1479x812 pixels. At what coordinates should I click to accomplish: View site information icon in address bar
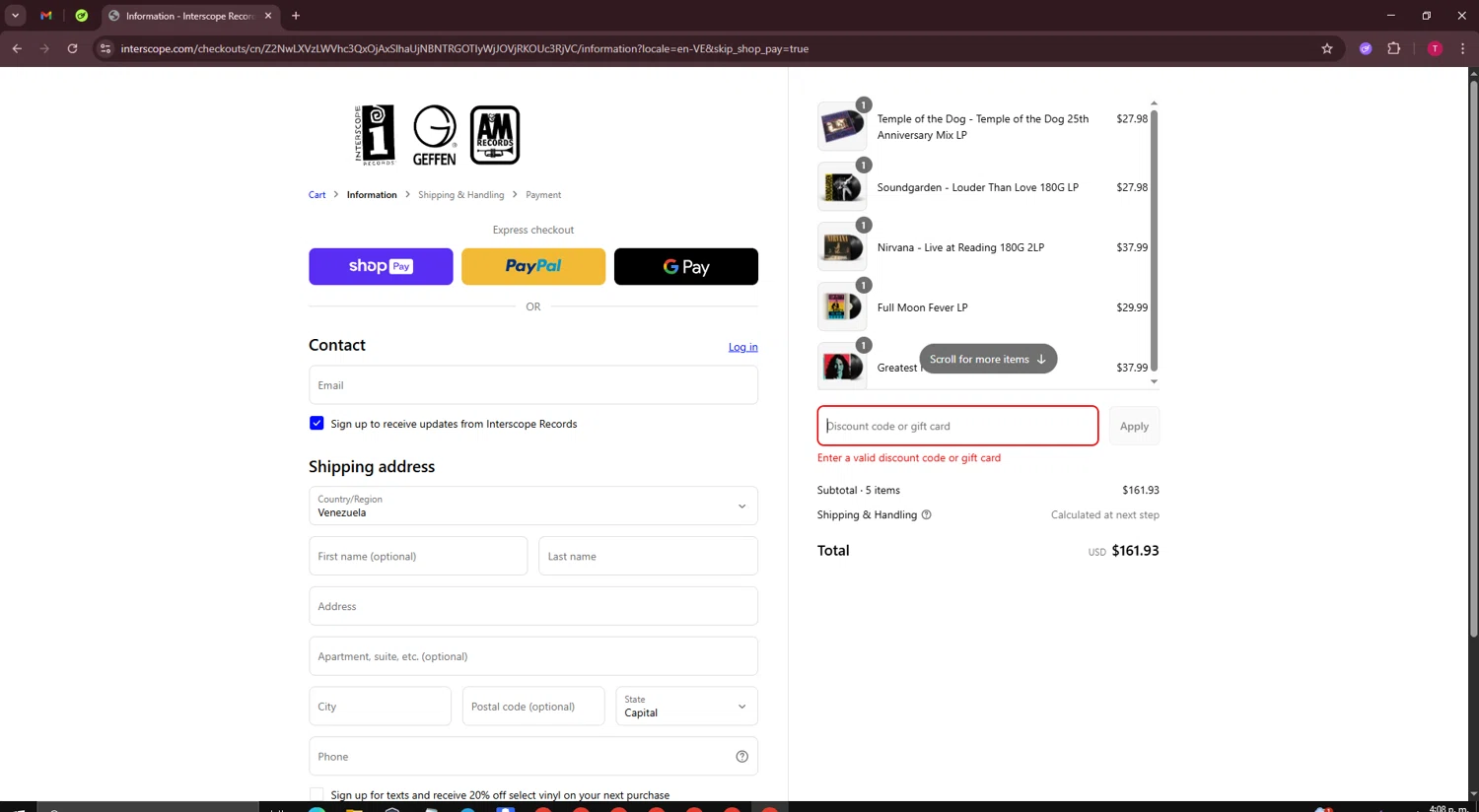[x=106, y=48]
